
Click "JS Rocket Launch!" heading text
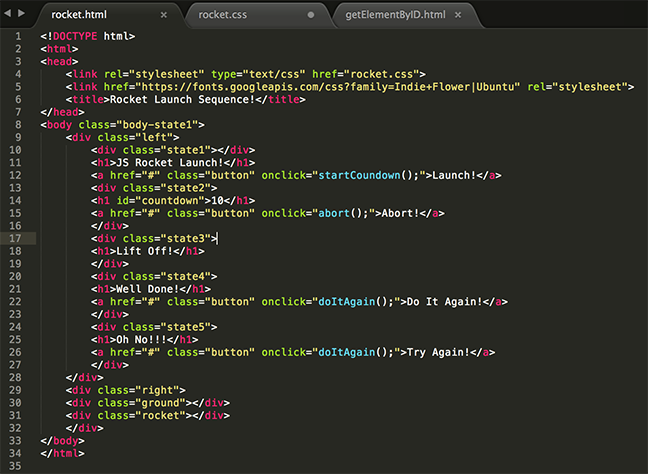click(169, 162)
